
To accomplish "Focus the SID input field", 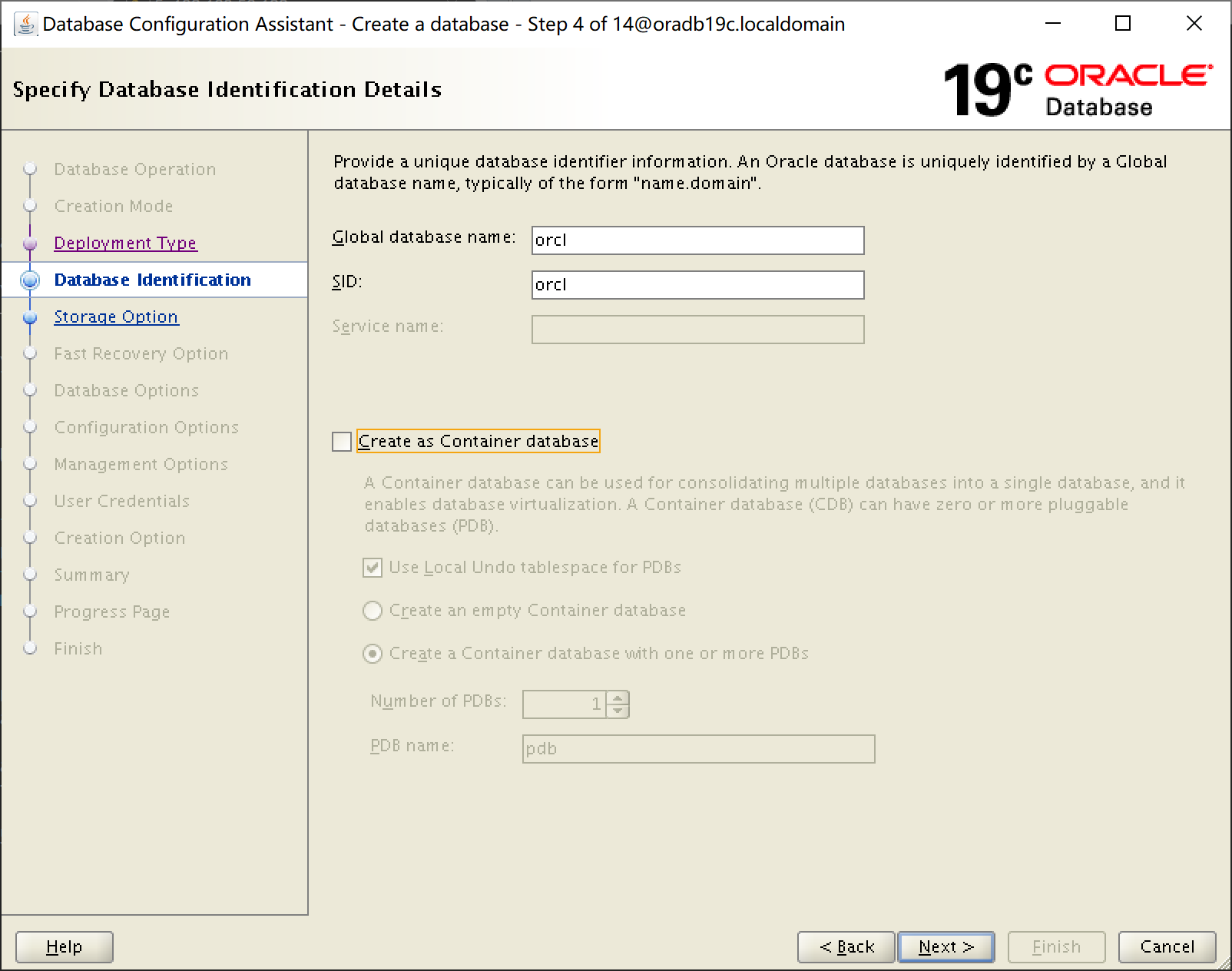I will 698,285.
